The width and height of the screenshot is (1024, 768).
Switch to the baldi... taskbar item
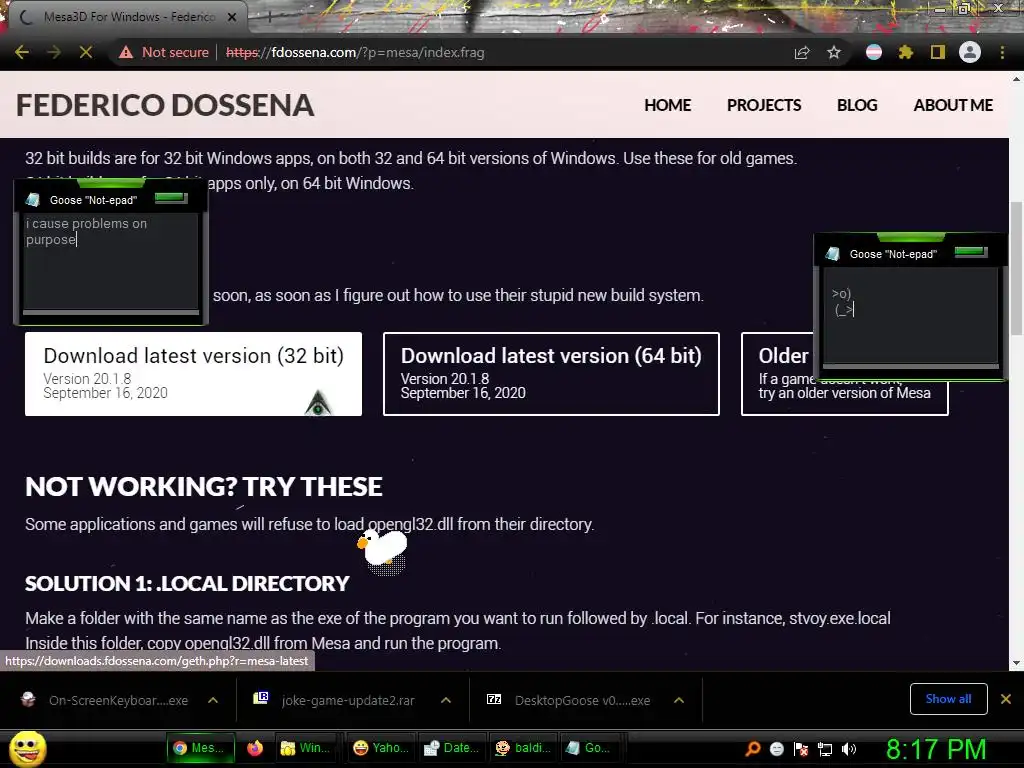522,748
